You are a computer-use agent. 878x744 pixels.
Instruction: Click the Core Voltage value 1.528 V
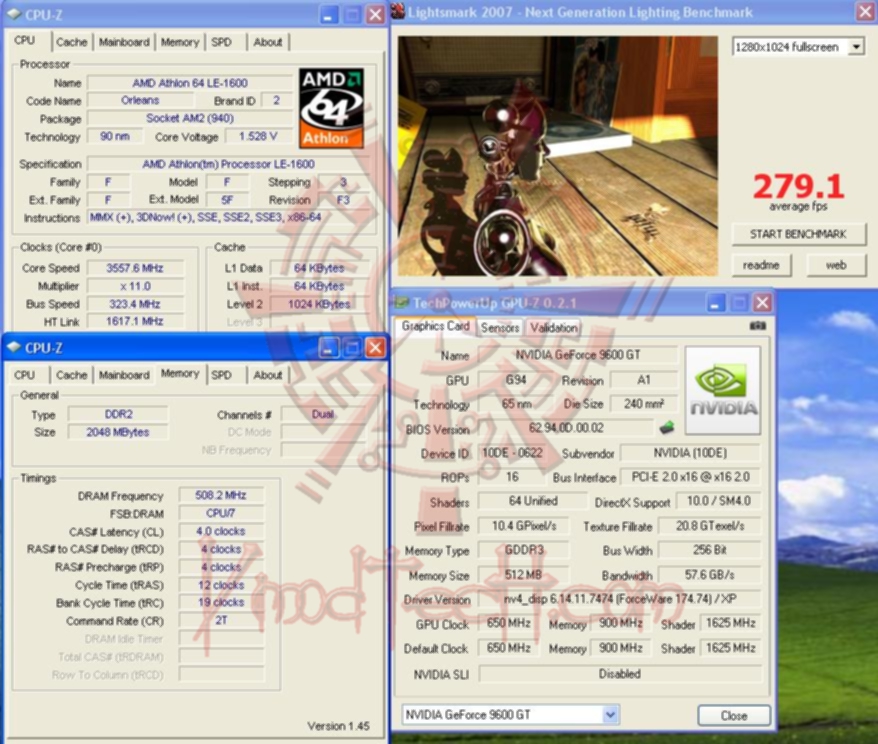258,136
